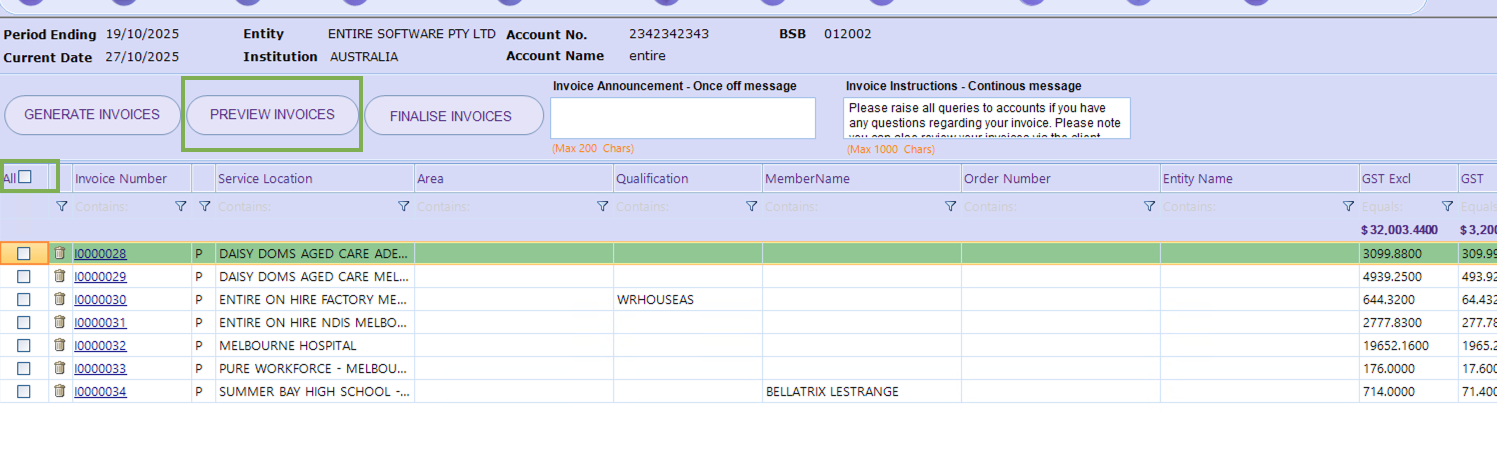This screenshot has height=468, width=1497.
Task: Click trash icon beside invoice I0000032
Action: (59, 345)
